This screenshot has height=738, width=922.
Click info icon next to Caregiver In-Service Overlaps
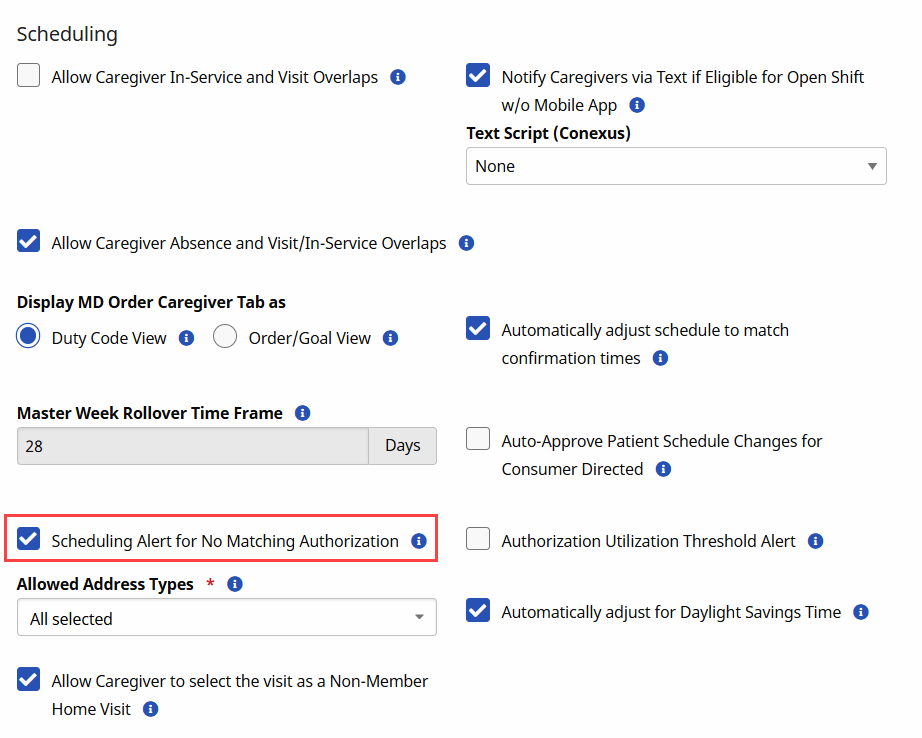coord(398,77)
